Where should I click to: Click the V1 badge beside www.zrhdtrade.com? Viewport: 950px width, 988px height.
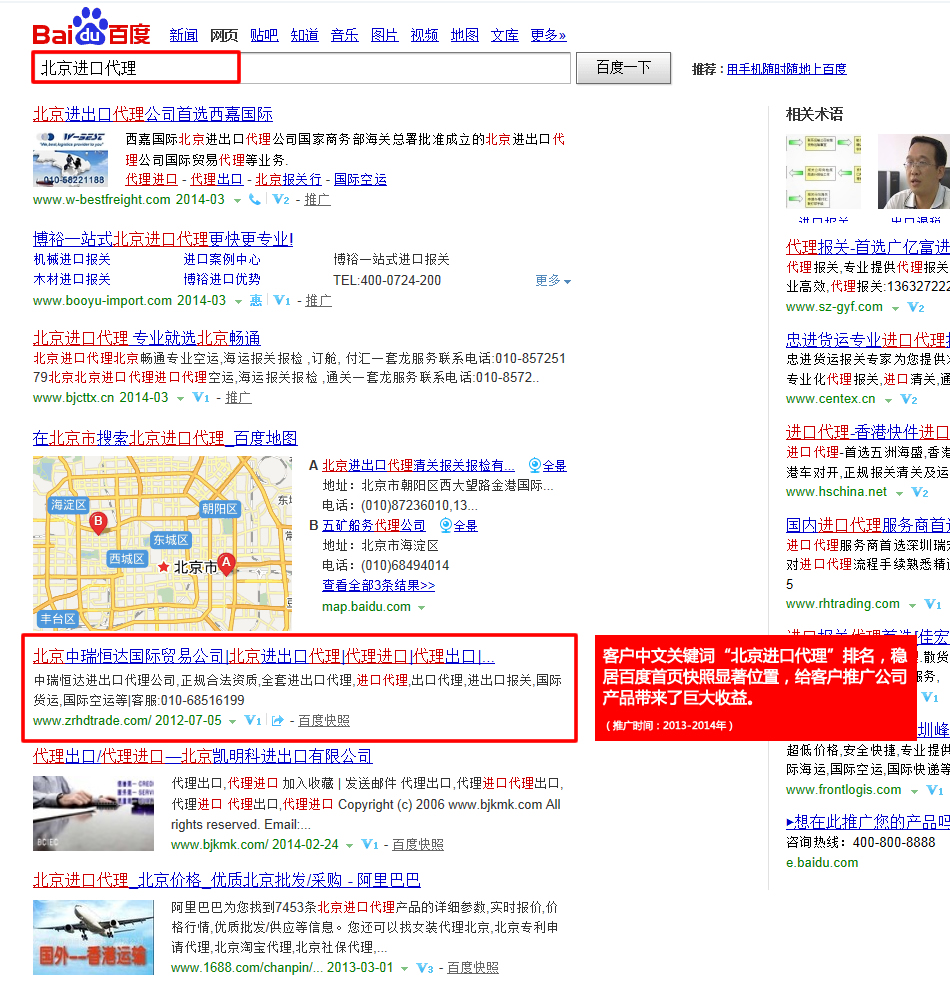tap(253, 720)
